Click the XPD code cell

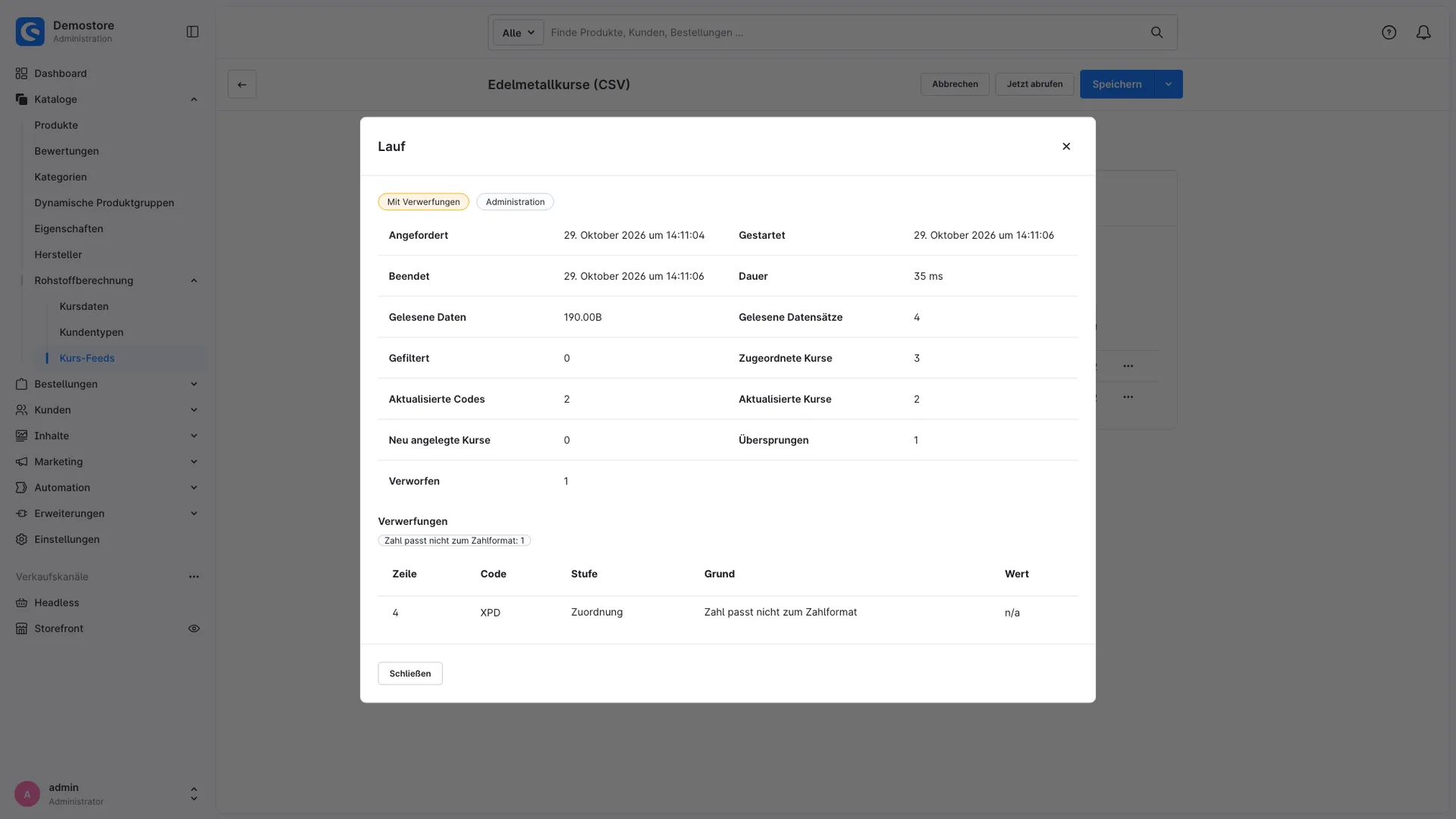tap(490, 613)
